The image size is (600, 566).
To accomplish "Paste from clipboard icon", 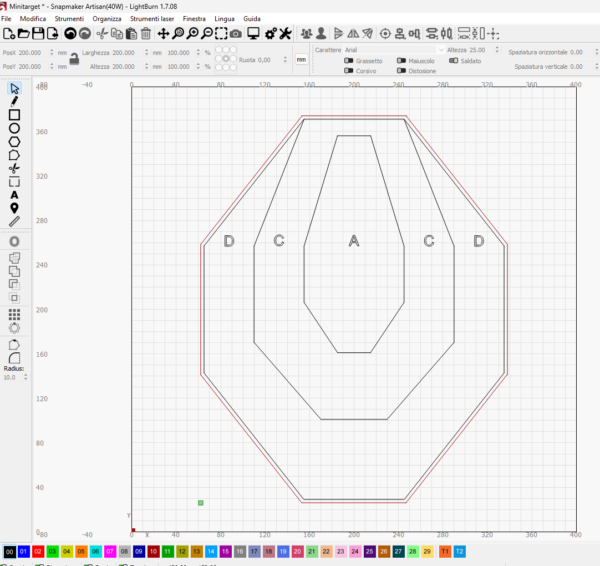I will click(x=131, y=34).
